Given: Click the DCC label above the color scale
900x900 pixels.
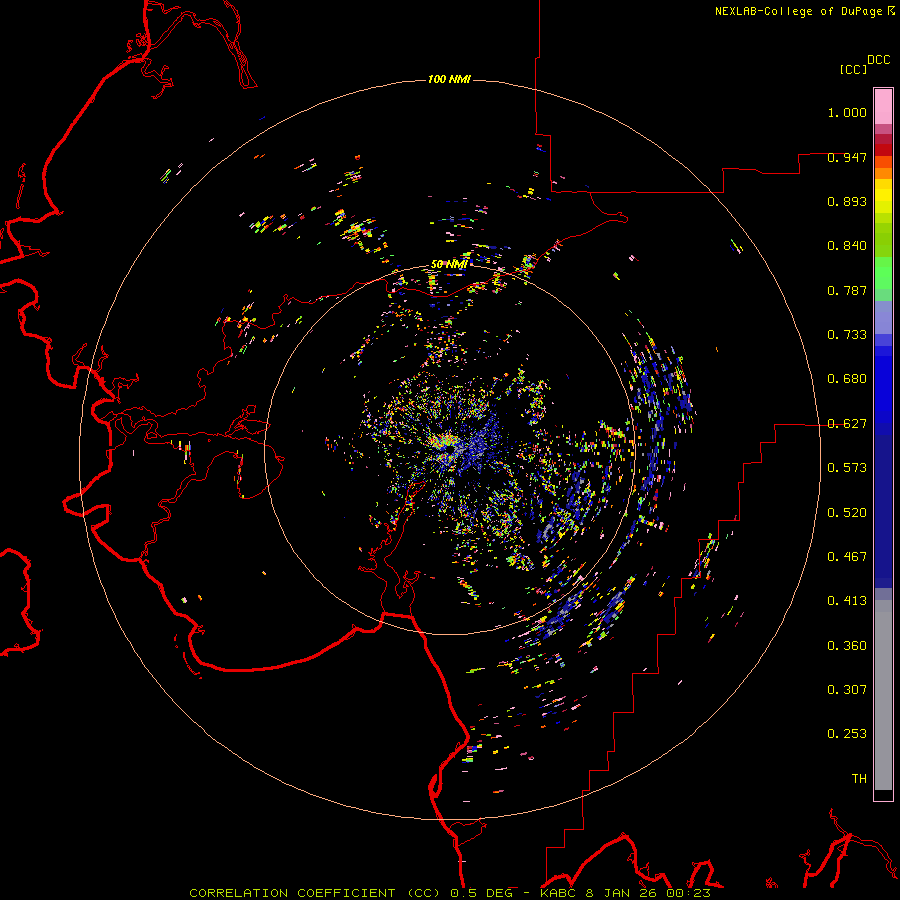Looking at the screenshot, I should (x=878, y=60).
